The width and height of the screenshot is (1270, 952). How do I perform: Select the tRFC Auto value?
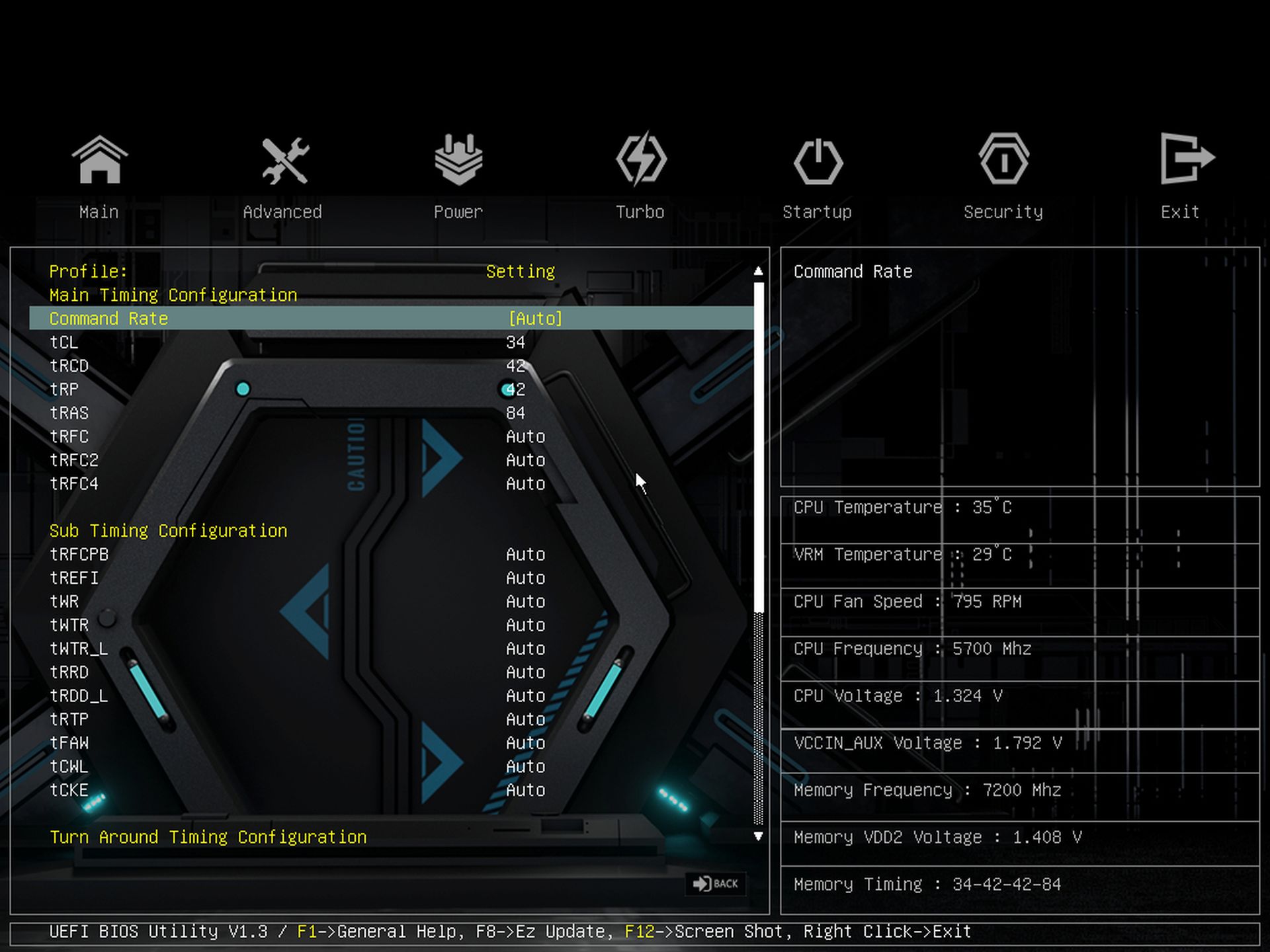click(525, 437)
